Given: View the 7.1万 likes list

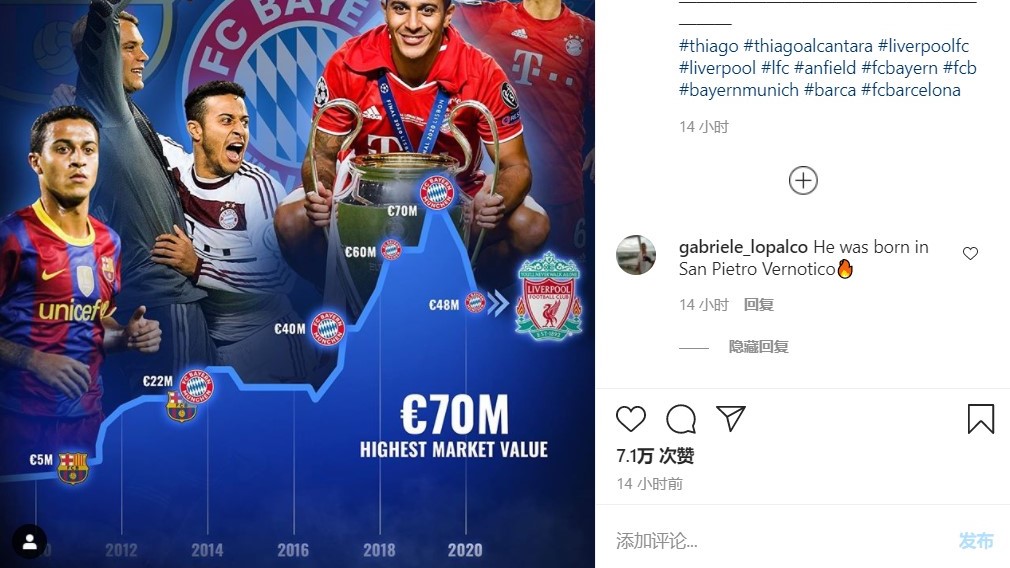Looking at the screenshot, I should (x=655, y=456).
